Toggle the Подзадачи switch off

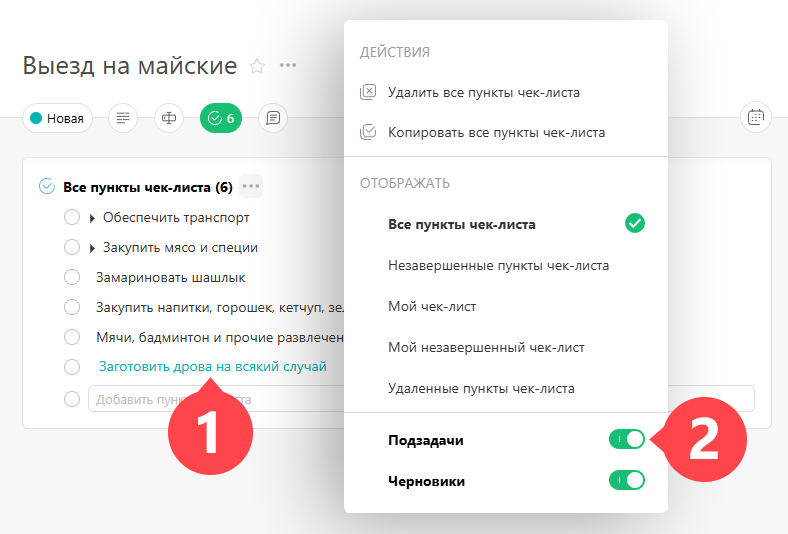(627, 439)
